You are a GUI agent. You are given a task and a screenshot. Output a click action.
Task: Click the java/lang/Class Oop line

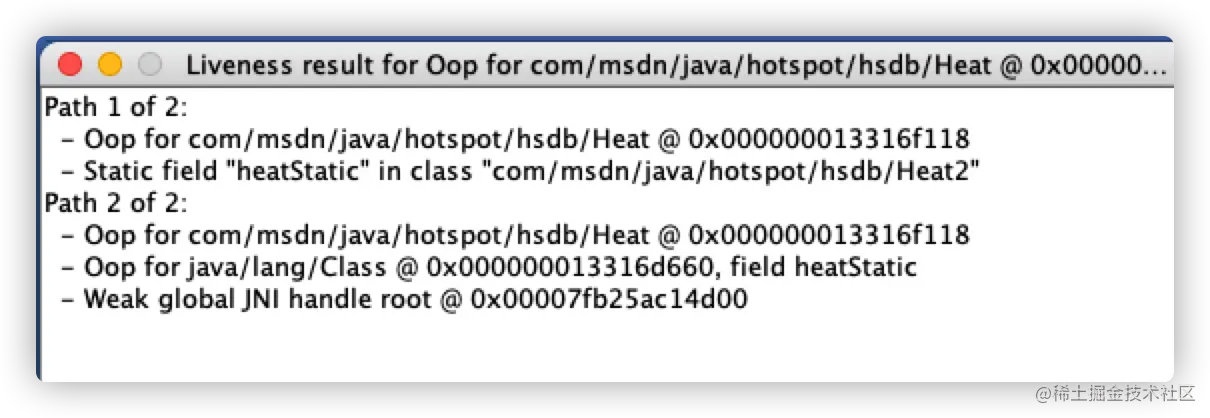(488, 267)
